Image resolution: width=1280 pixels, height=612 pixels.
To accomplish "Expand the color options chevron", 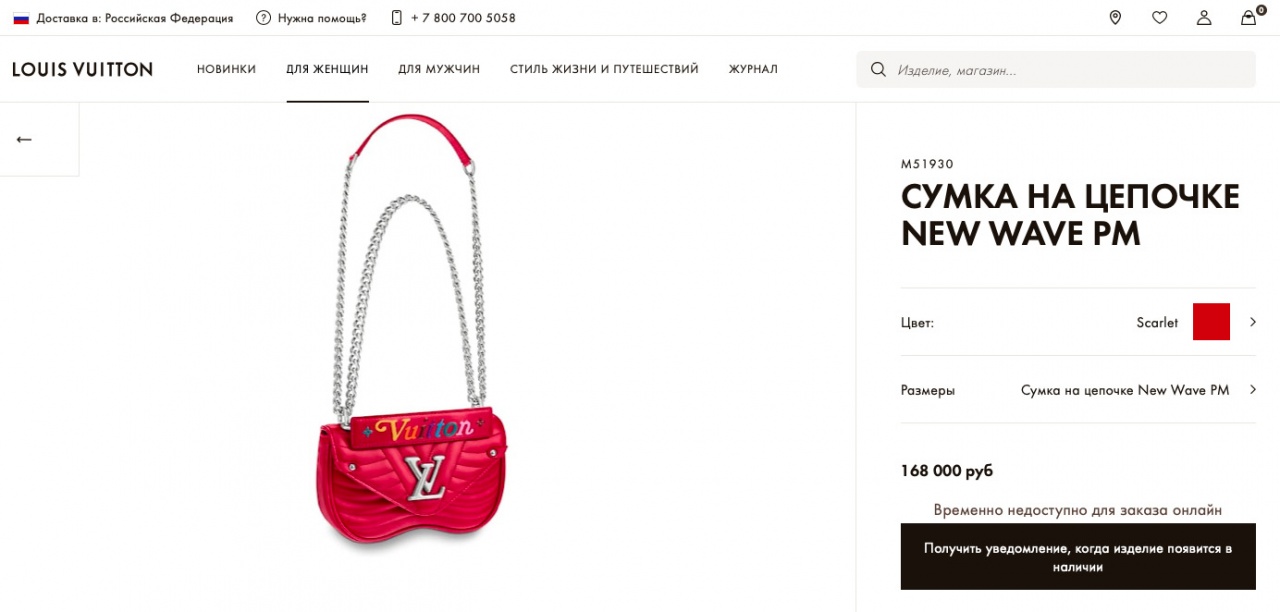I will 1252,322.
